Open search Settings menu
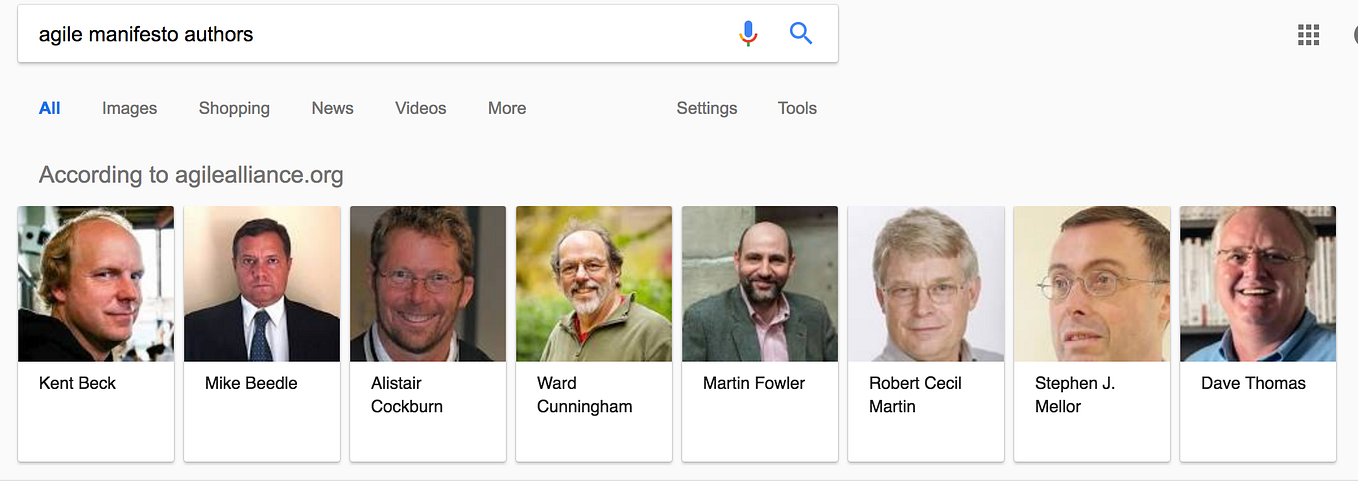The width and height of the screenshot is (1358, 486). click(x=707, y=108)
